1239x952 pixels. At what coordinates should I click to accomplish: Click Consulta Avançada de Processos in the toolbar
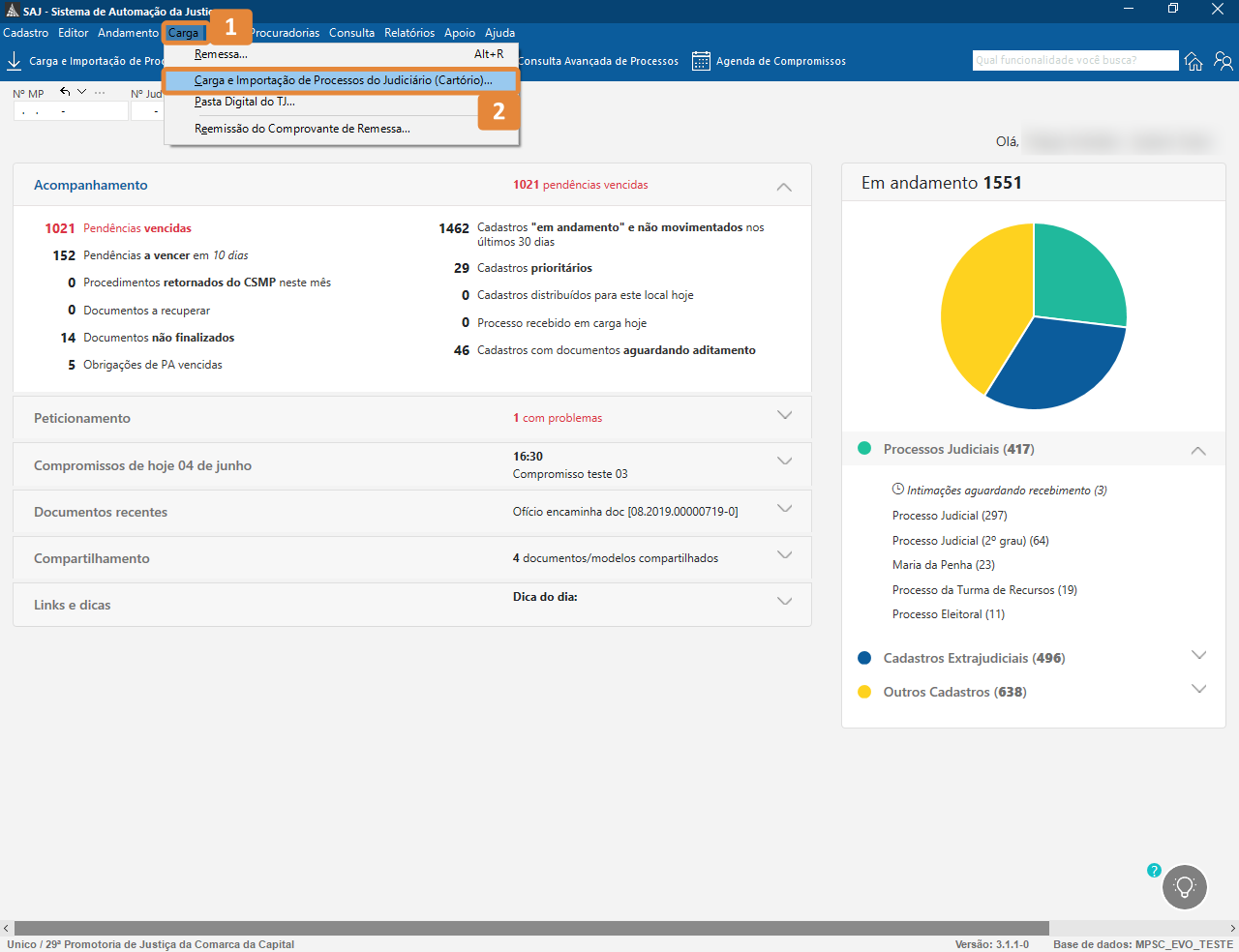pyautogui.click(x=598, y=61)
